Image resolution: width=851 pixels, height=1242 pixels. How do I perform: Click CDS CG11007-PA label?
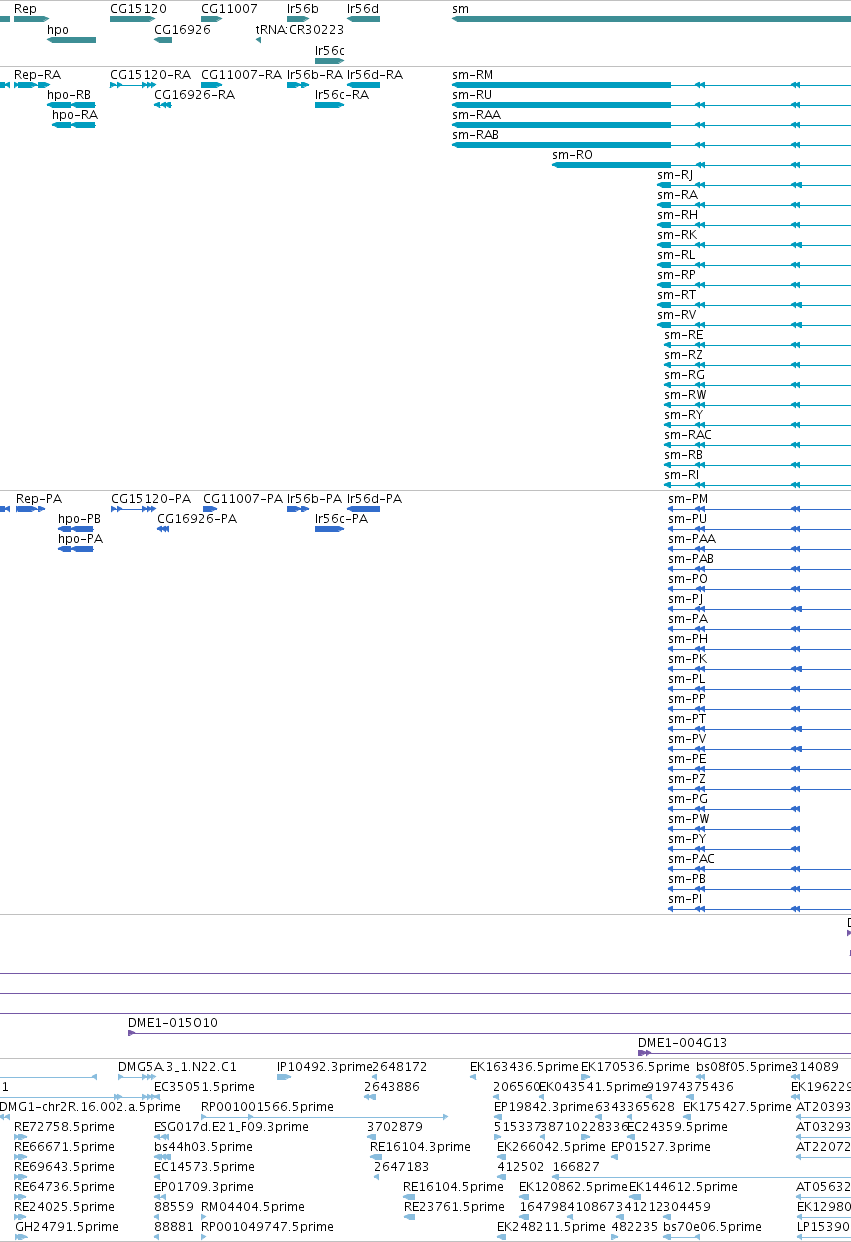243,498
